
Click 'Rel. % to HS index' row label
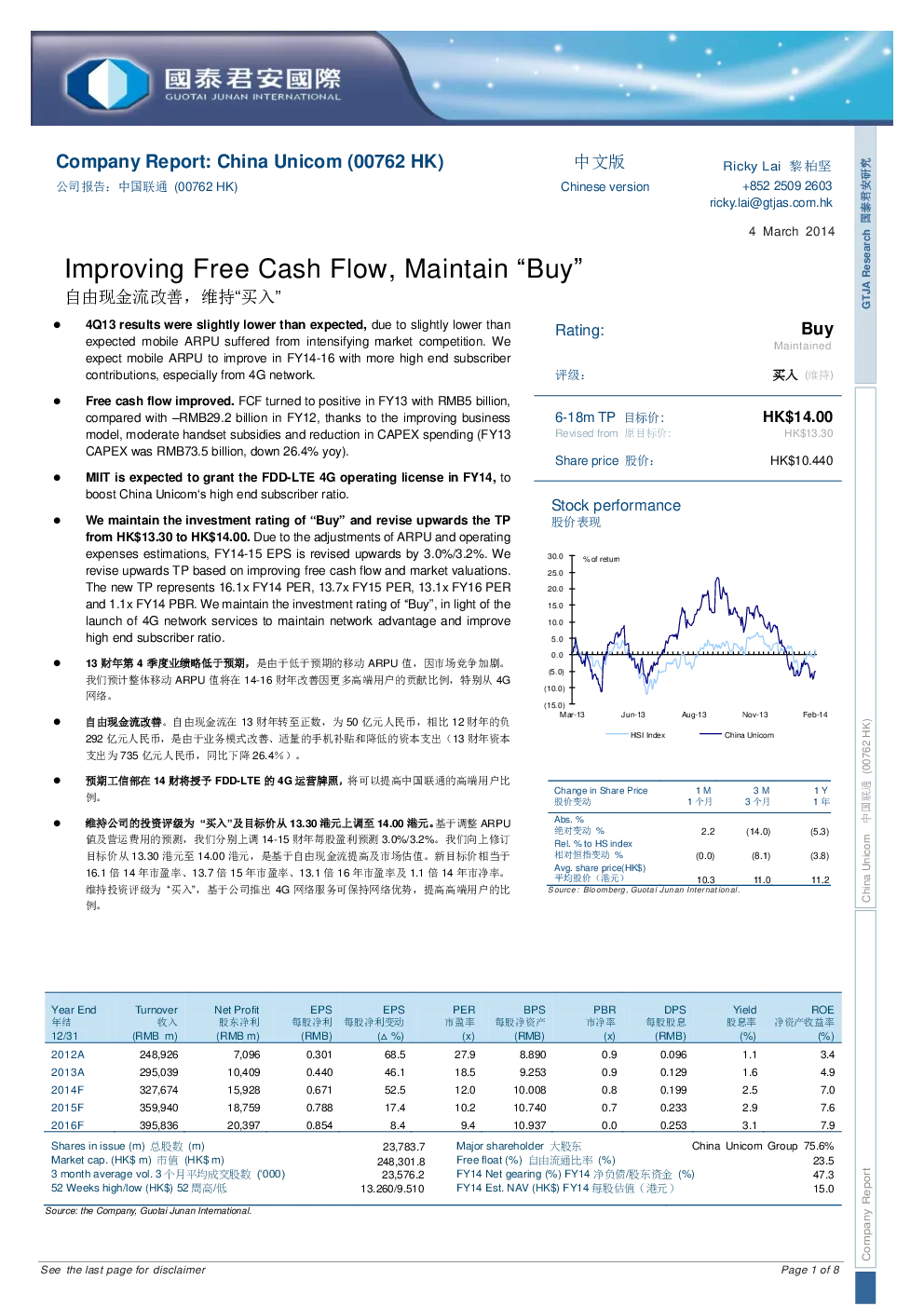[593, 843]
